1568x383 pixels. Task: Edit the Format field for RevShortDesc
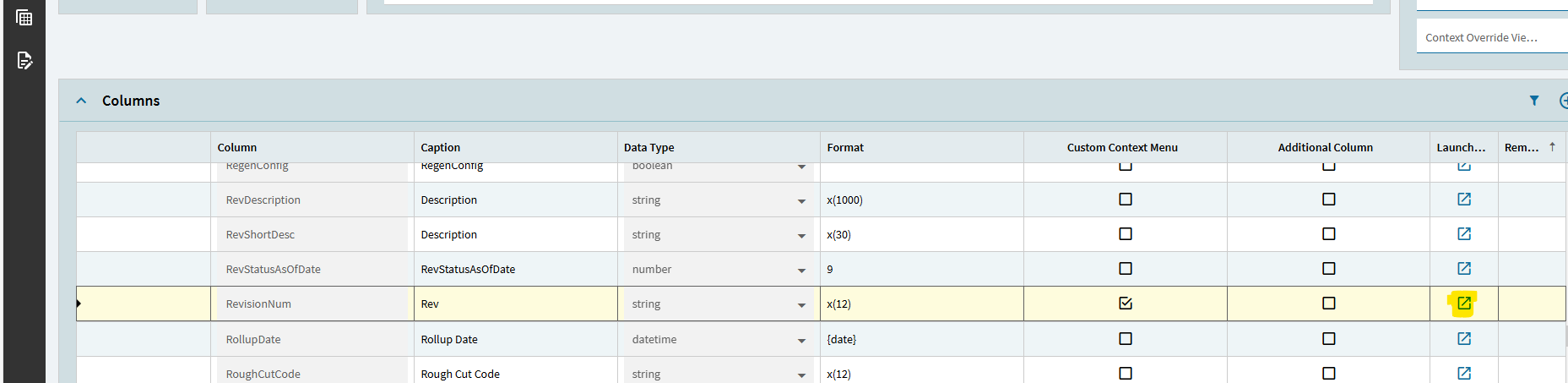(x=920, y=235)
